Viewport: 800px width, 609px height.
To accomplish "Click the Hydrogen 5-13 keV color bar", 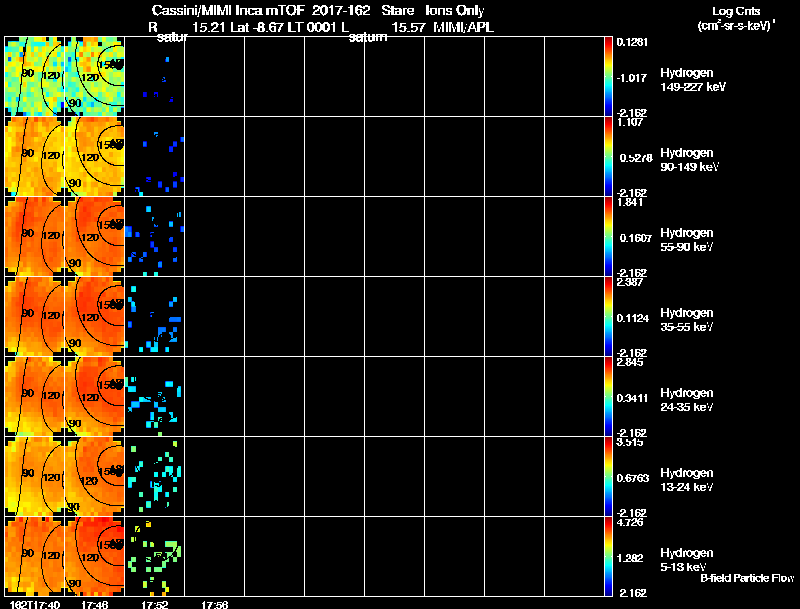I will pos(608,556).
